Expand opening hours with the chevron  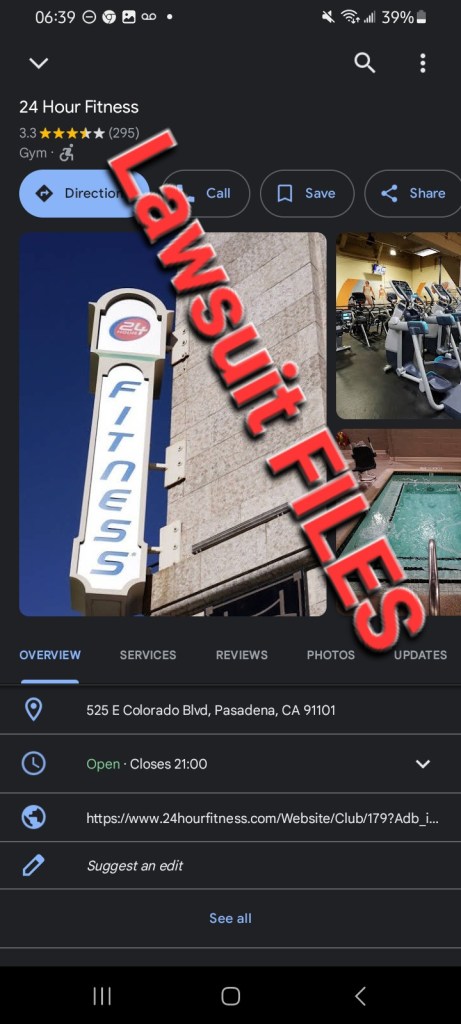[423, 764]
